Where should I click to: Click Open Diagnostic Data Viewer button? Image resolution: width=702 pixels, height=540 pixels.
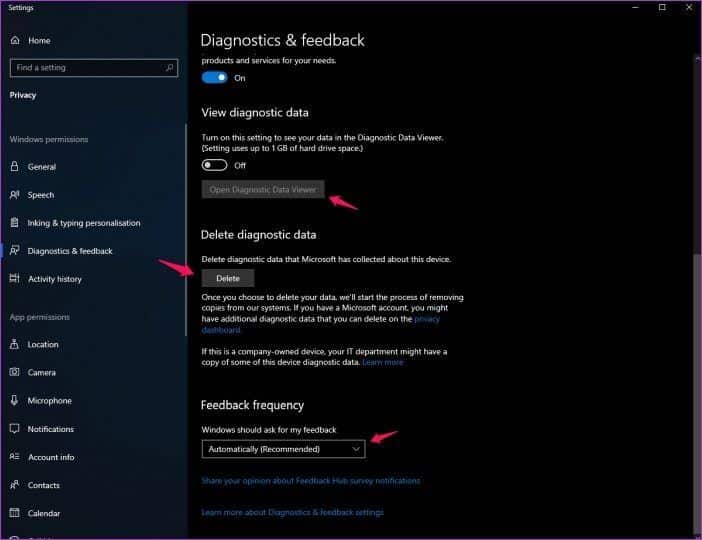point(263,189)
